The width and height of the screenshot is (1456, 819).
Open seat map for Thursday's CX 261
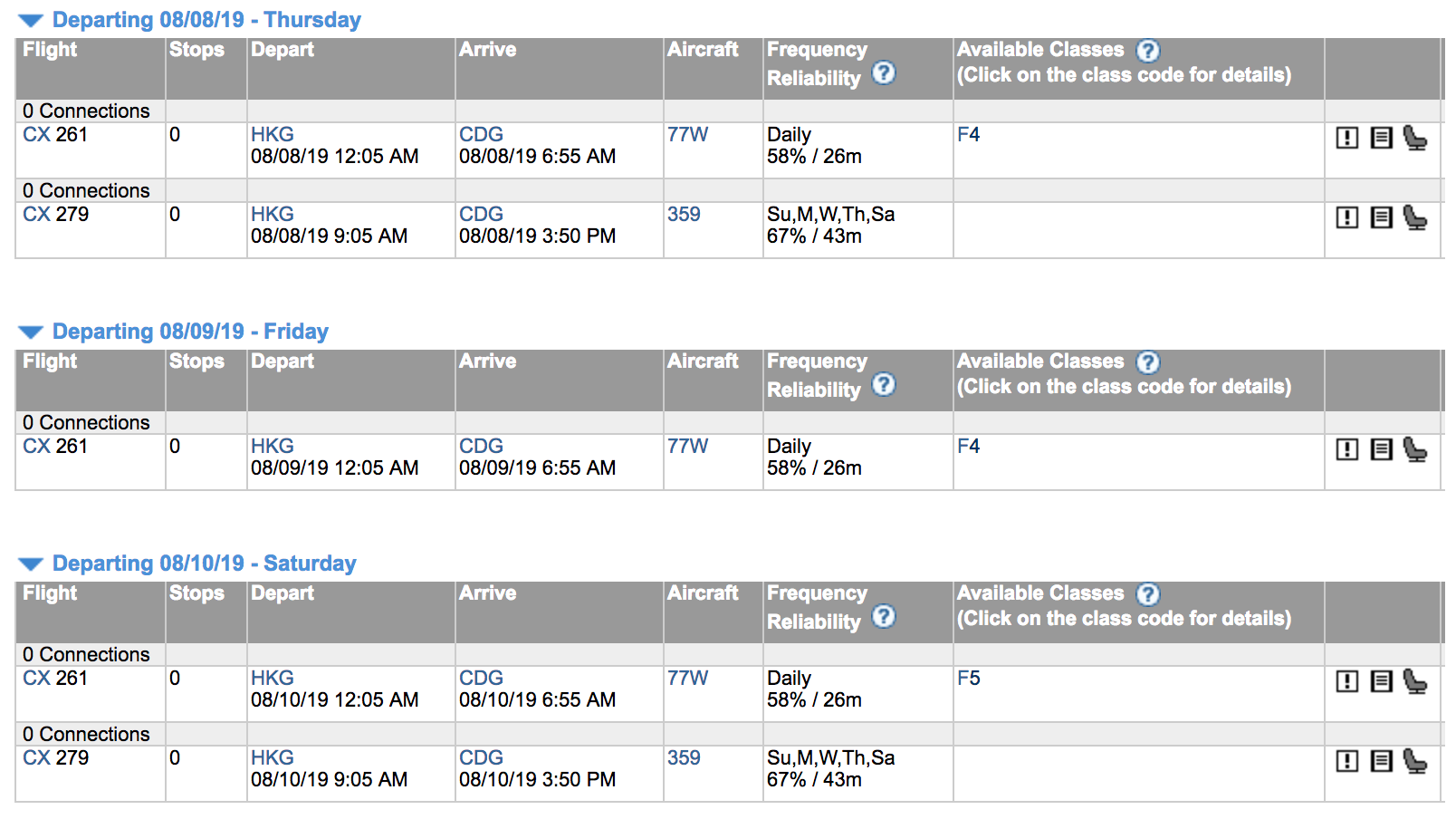[1414, 138]
